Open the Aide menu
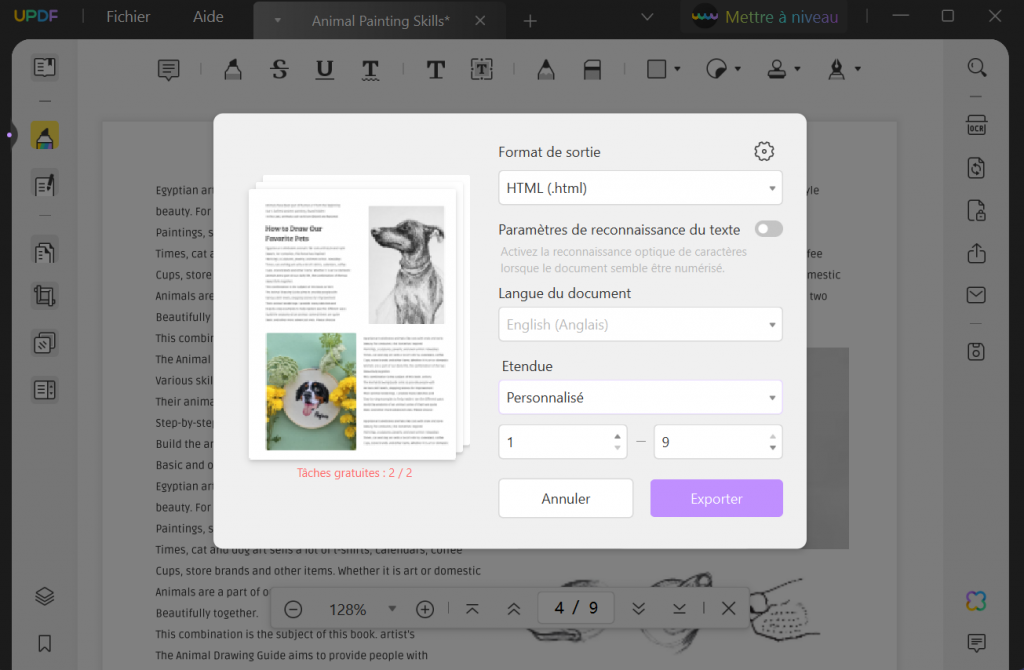This screenshot has height=670, width=1024. 208,17
